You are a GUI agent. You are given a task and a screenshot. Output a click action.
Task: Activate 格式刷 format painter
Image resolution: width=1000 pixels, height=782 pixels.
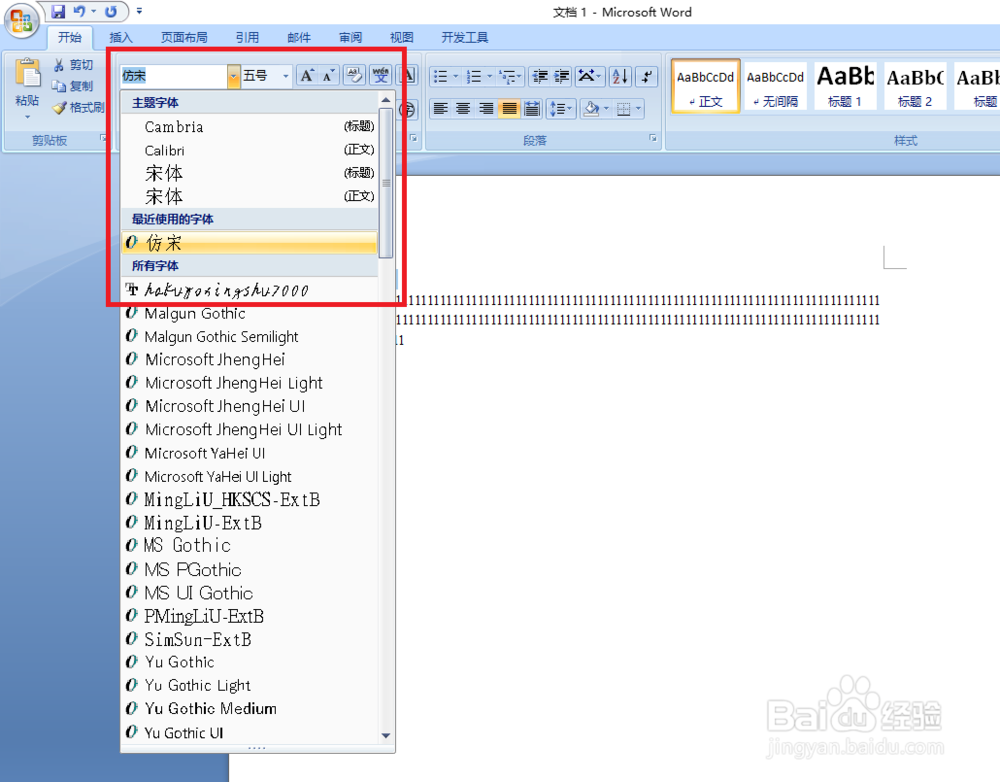(78, 107)
